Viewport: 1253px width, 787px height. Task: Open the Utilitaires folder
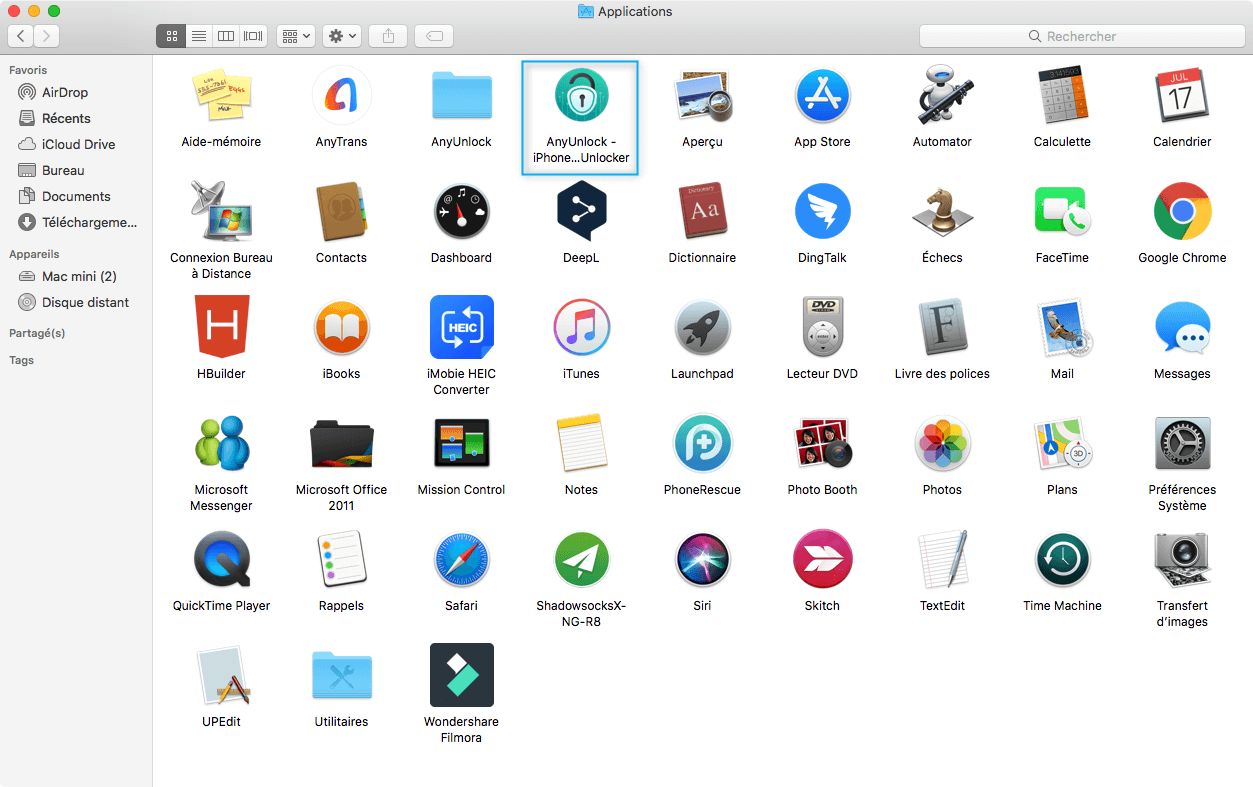[341, 675]
